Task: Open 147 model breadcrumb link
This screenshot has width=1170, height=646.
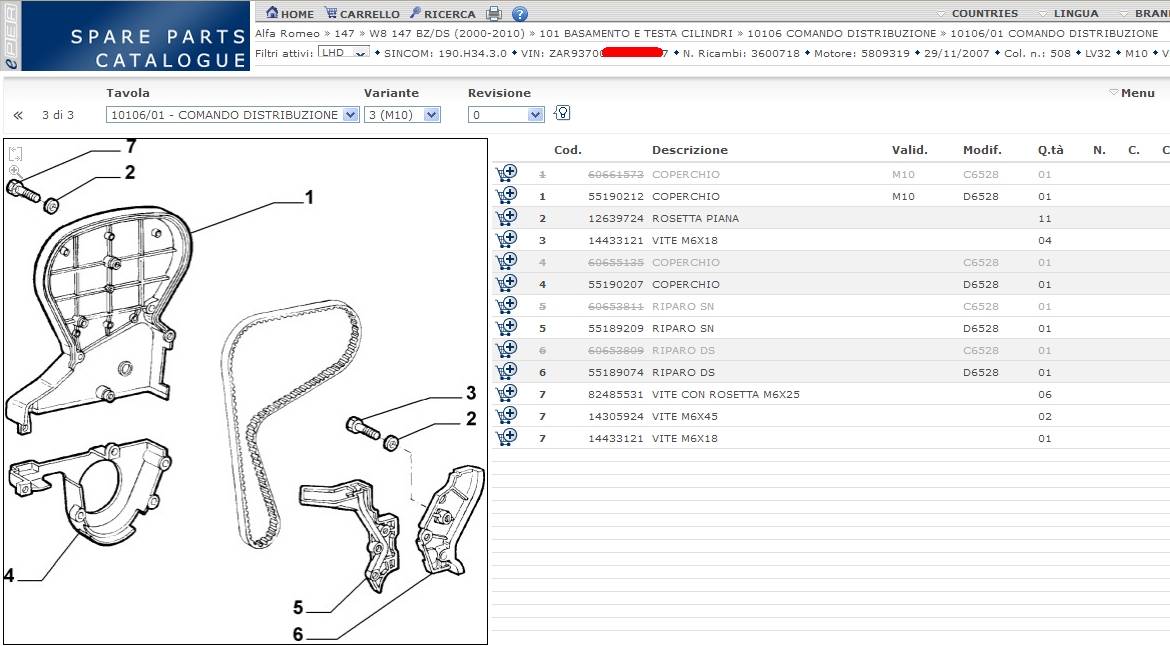Action: click(344, 34)
